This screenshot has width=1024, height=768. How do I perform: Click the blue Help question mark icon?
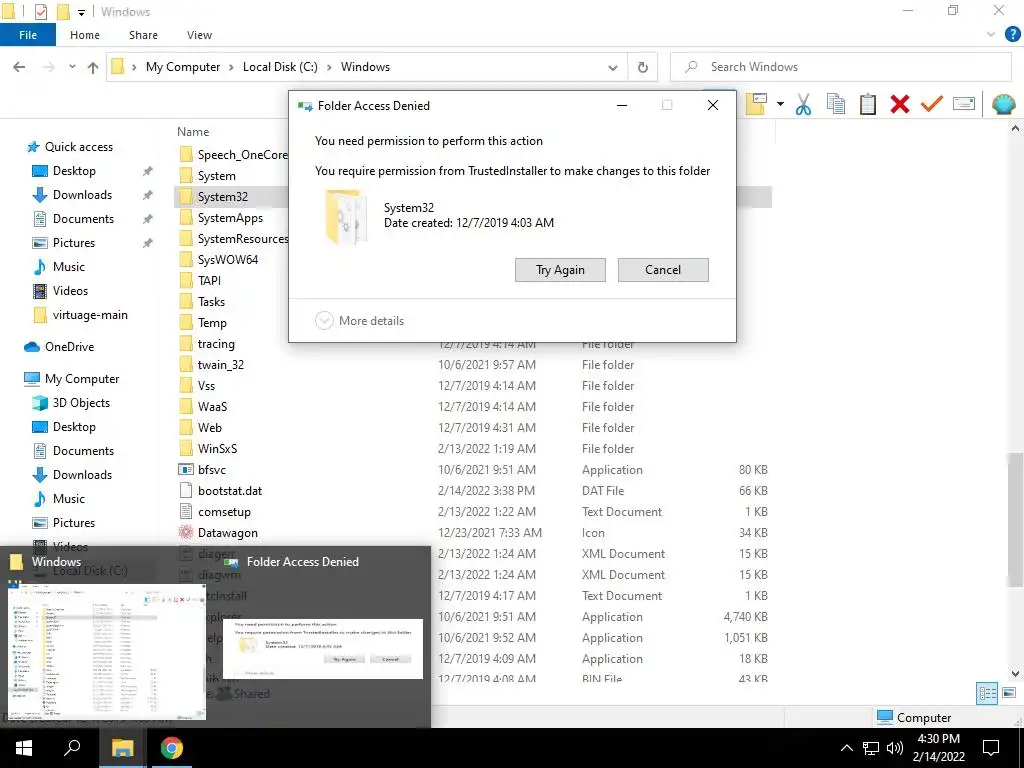pyautogui.click(x=1012, y=35)
